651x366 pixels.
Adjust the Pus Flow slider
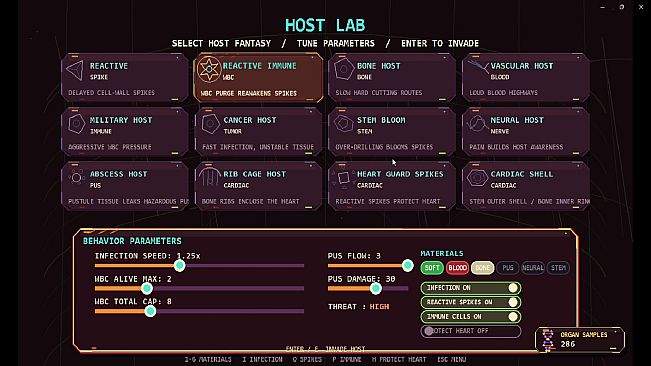pos(370,266)
